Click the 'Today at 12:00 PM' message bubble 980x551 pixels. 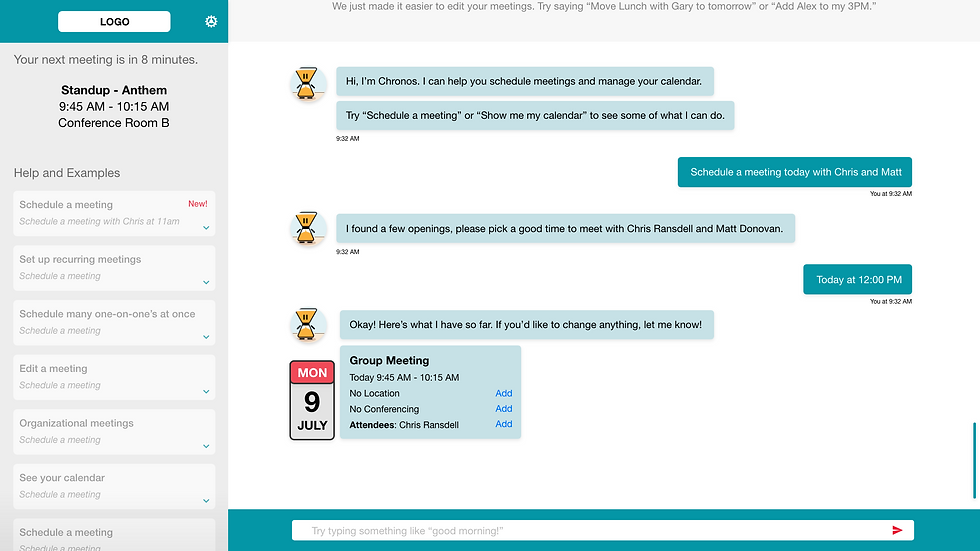coord(858,279)
